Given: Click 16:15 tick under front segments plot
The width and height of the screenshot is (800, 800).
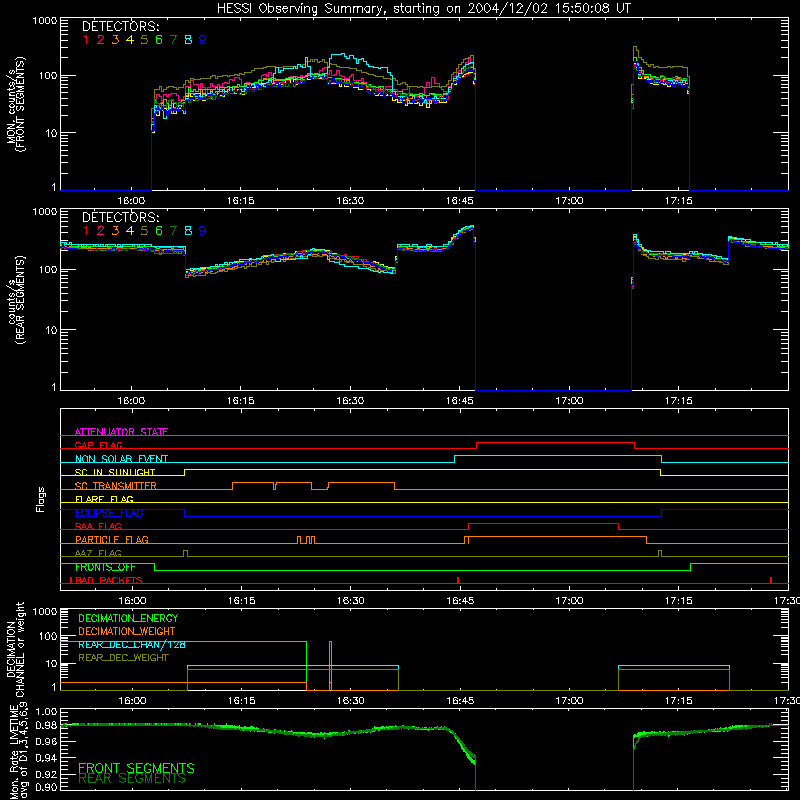Looking at the screenshot, I should 241,201.
